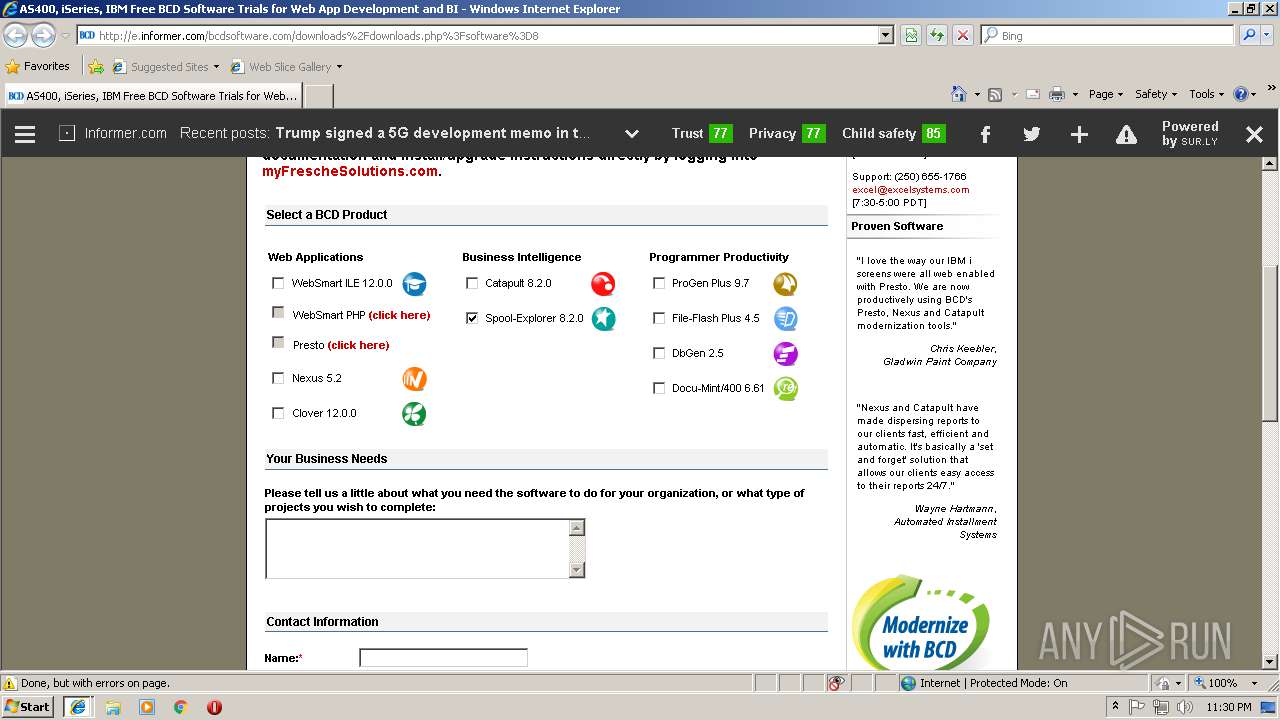This screenshot has height=720, width=1280.
Task: Open the Informer hamburger menu
Action: click(x=25, y=134)
